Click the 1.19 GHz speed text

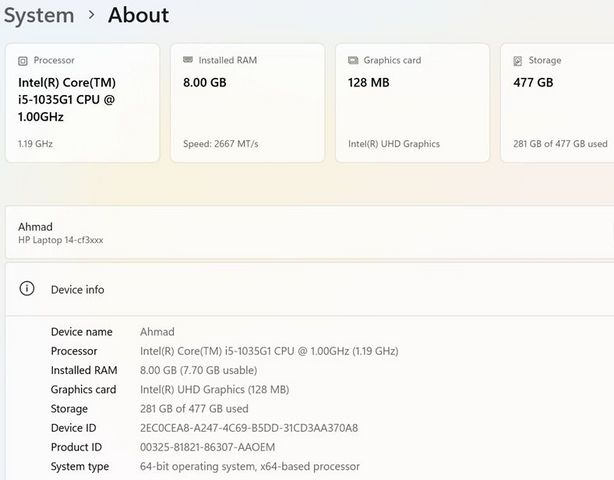click(35, 144)
